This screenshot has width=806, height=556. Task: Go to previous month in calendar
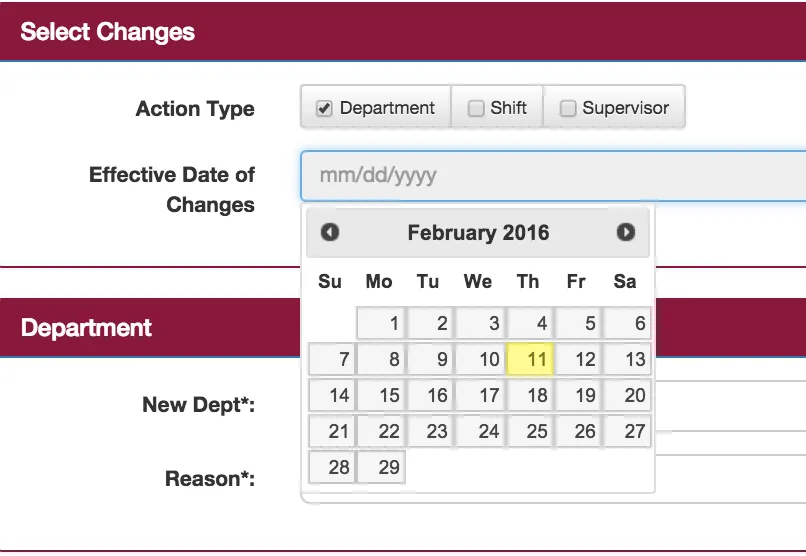330,233
